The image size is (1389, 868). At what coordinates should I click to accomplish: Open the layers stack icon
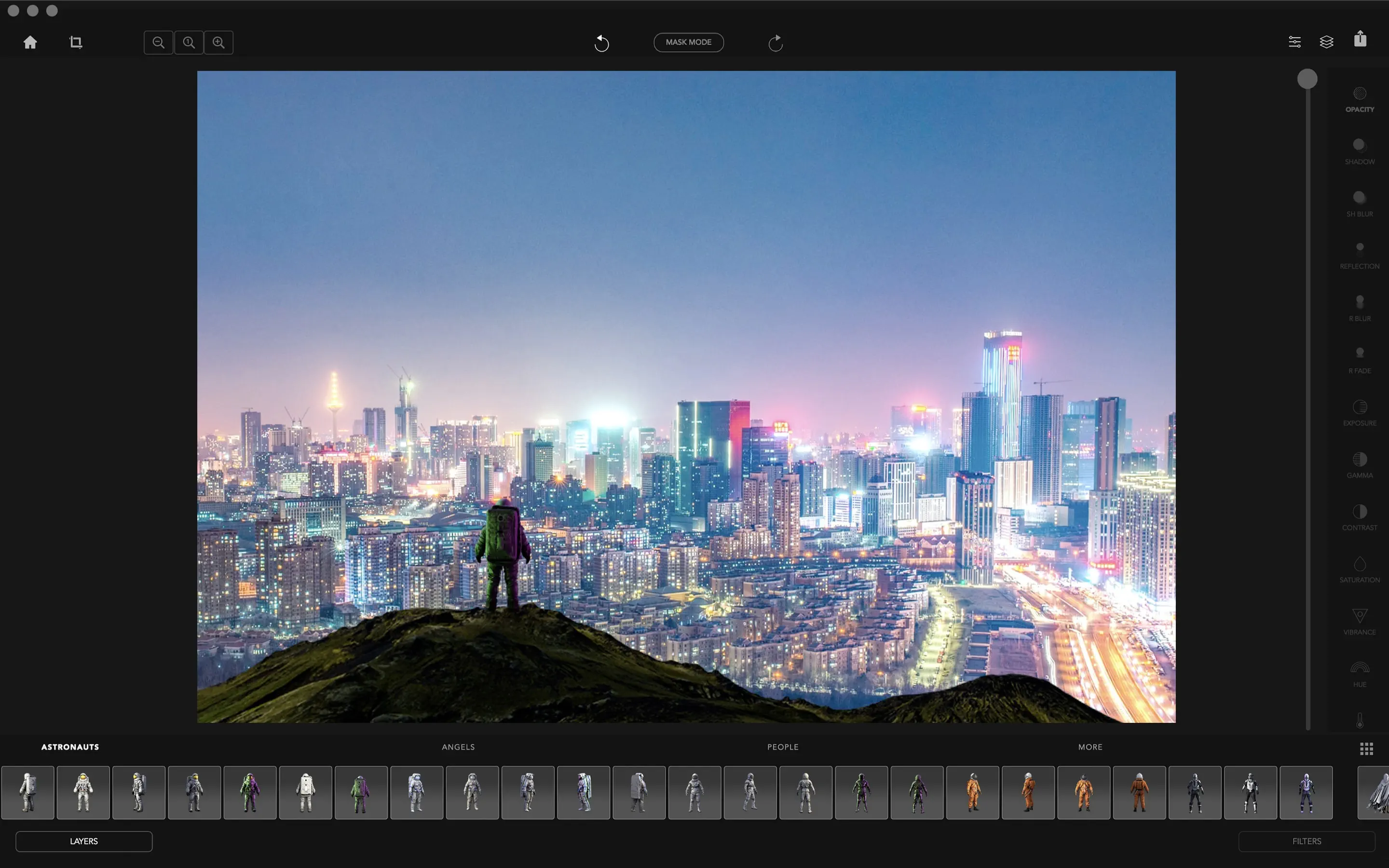[1326, 41]
